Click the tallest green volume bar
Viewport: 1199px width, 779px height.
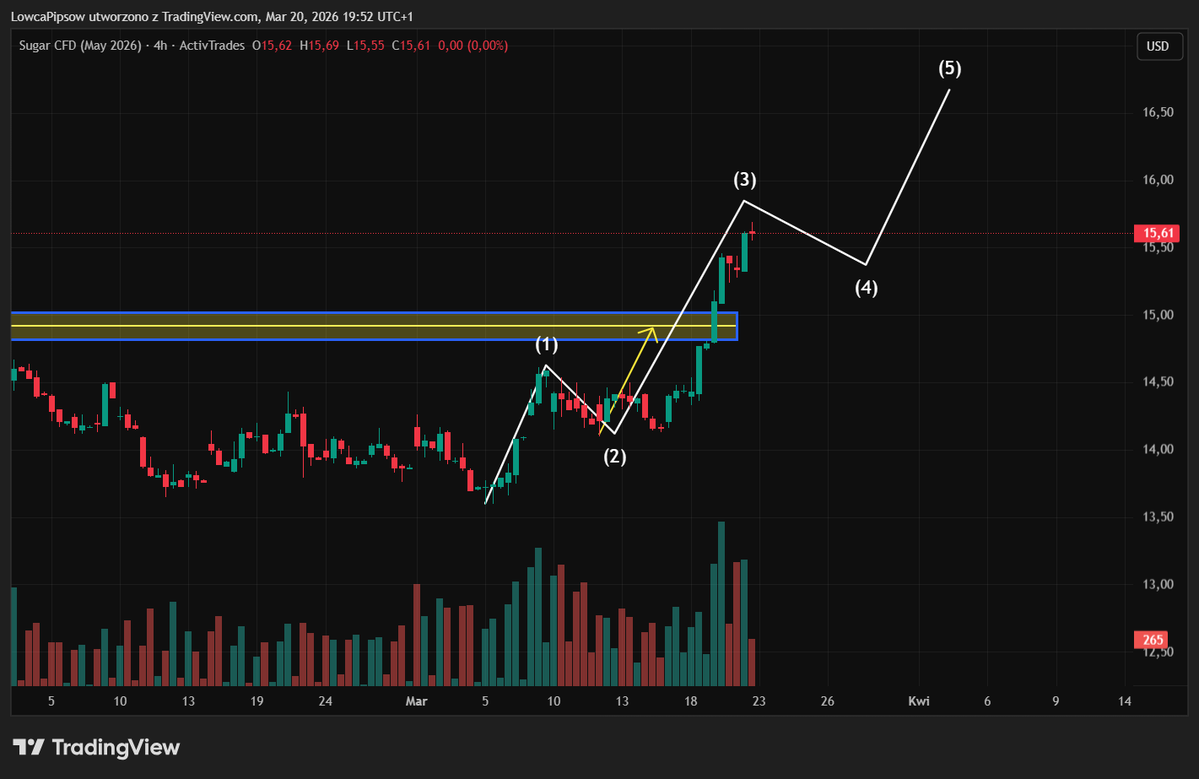click(x=721, y=604)
